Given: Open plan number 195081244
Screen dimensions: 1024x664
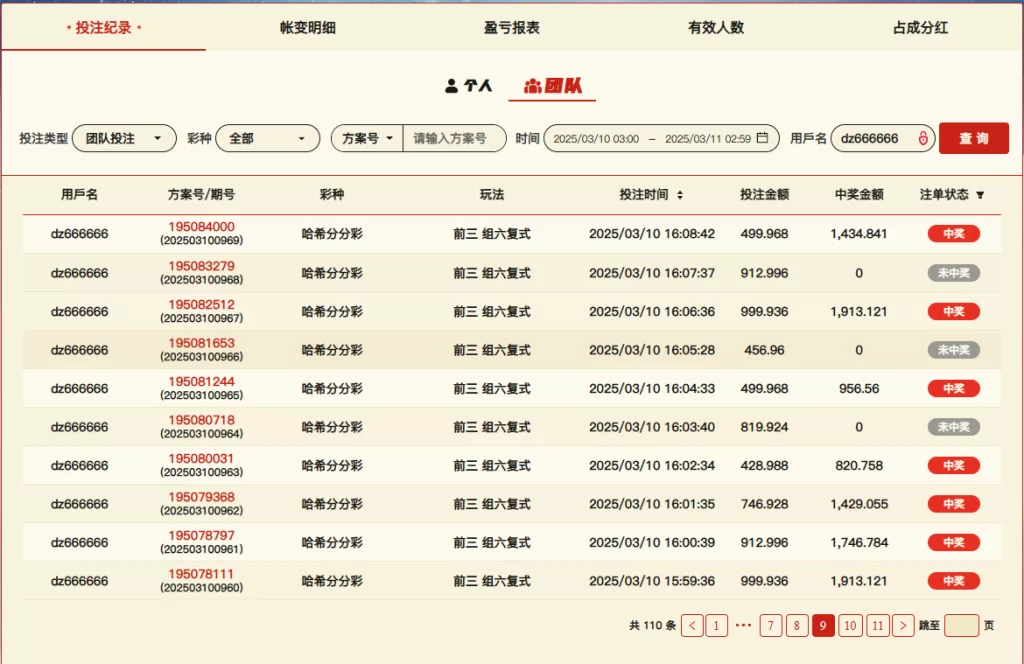Looking at the screenshot, I should click(201, 381).
